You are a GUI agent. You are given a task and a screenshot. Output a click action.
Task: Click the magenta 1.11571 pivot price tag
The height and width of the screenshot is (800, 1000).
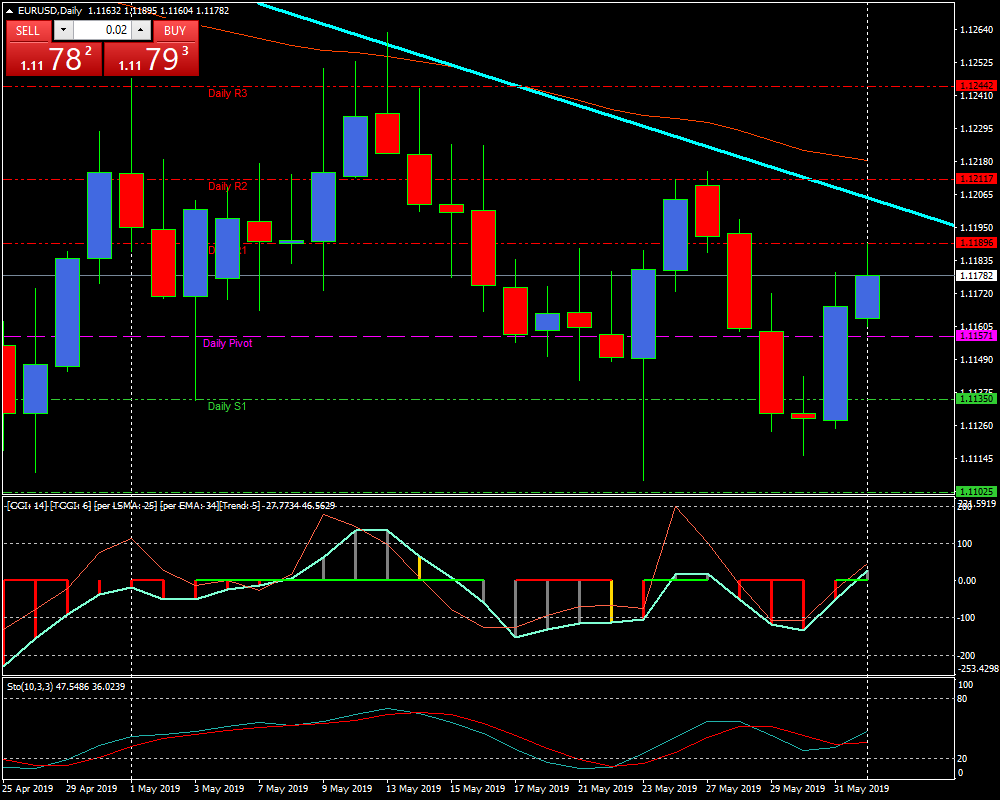pyautogui.click(x=975, y=336)
